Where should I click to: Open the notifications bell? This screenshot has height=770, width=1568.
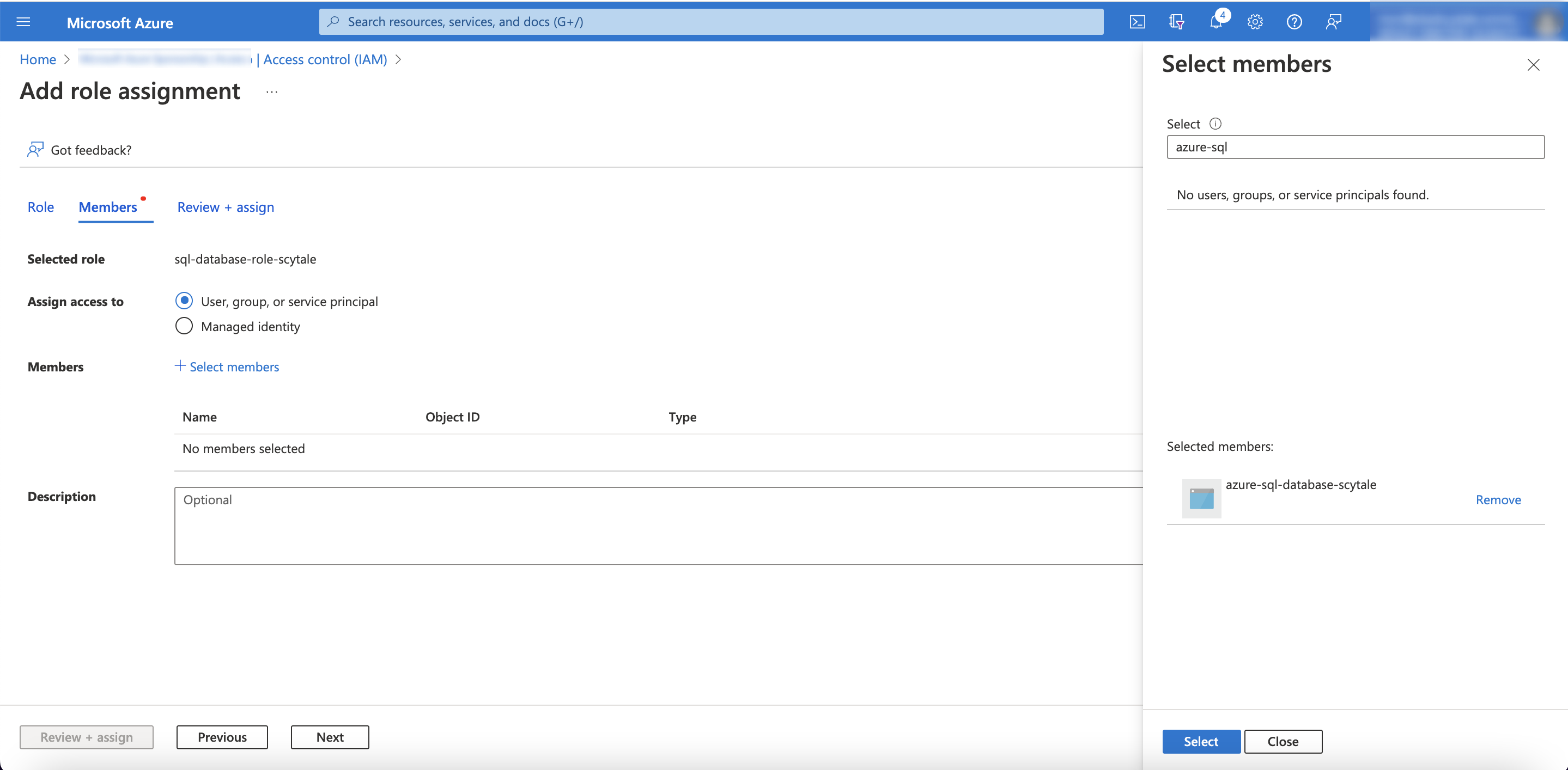[1215, 22]
